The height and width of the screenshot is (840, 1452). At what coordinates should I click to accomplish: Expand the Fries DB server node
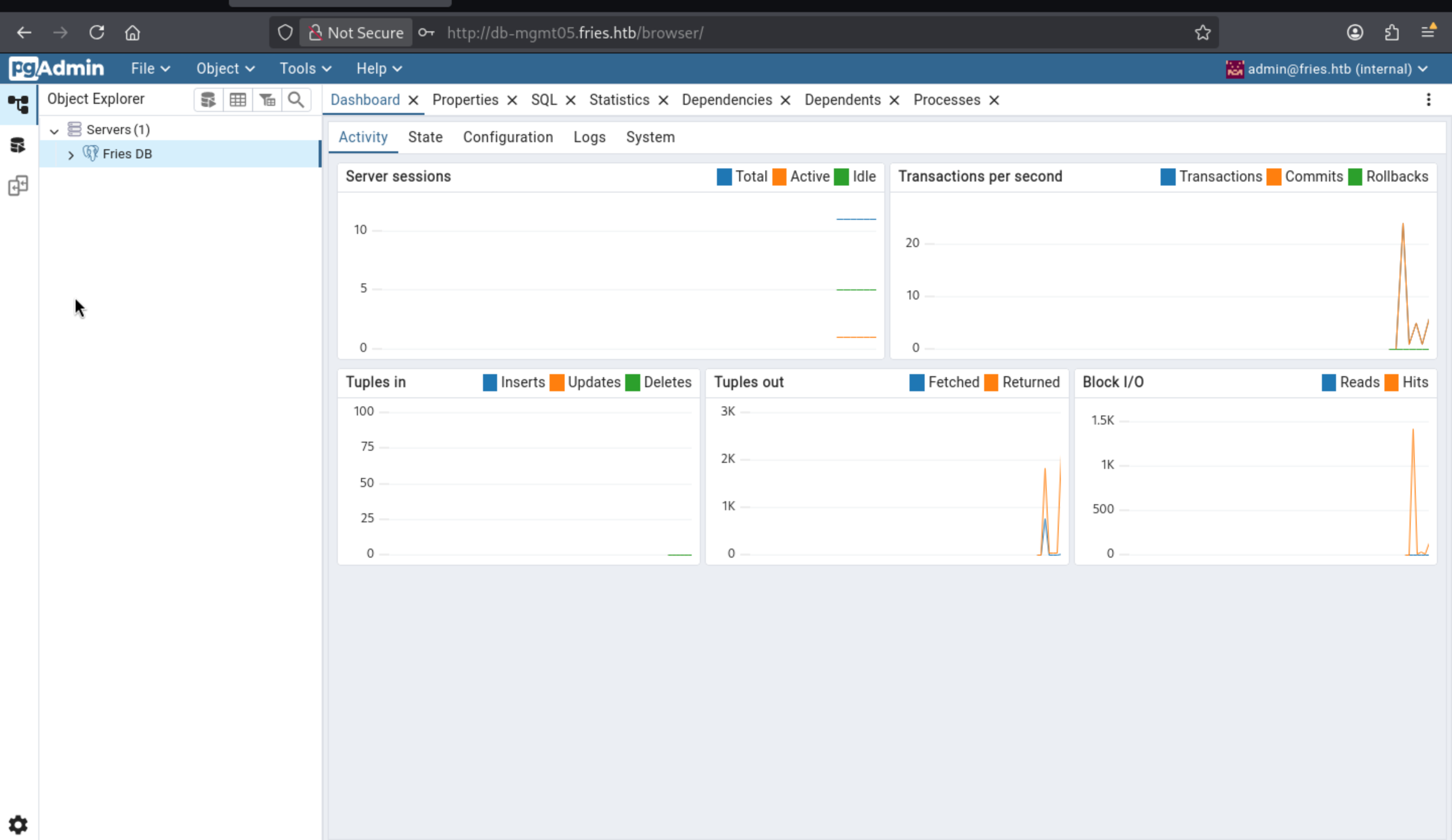[71, 154]
